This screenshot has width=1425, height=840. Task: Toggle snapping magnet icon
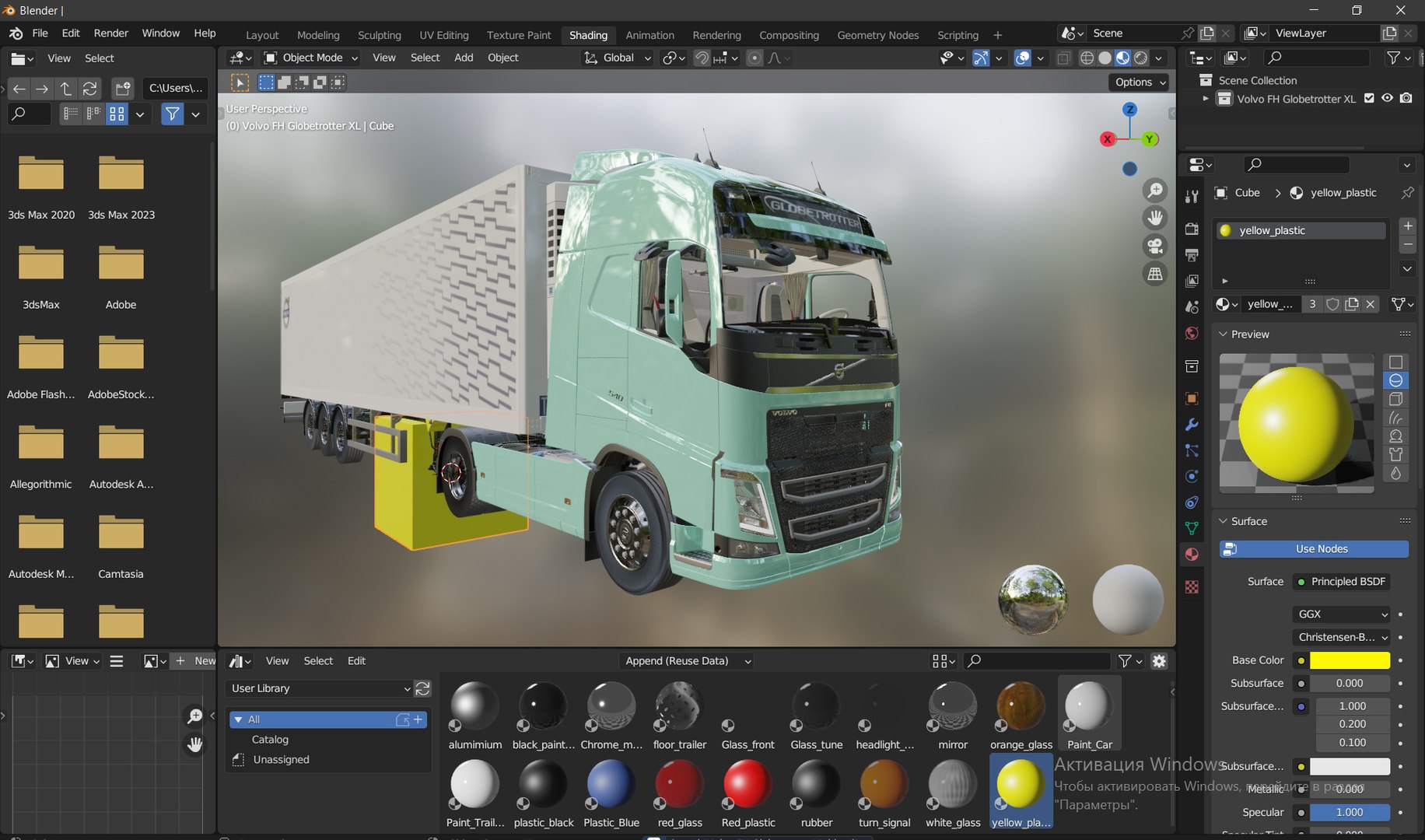[702, 58]
